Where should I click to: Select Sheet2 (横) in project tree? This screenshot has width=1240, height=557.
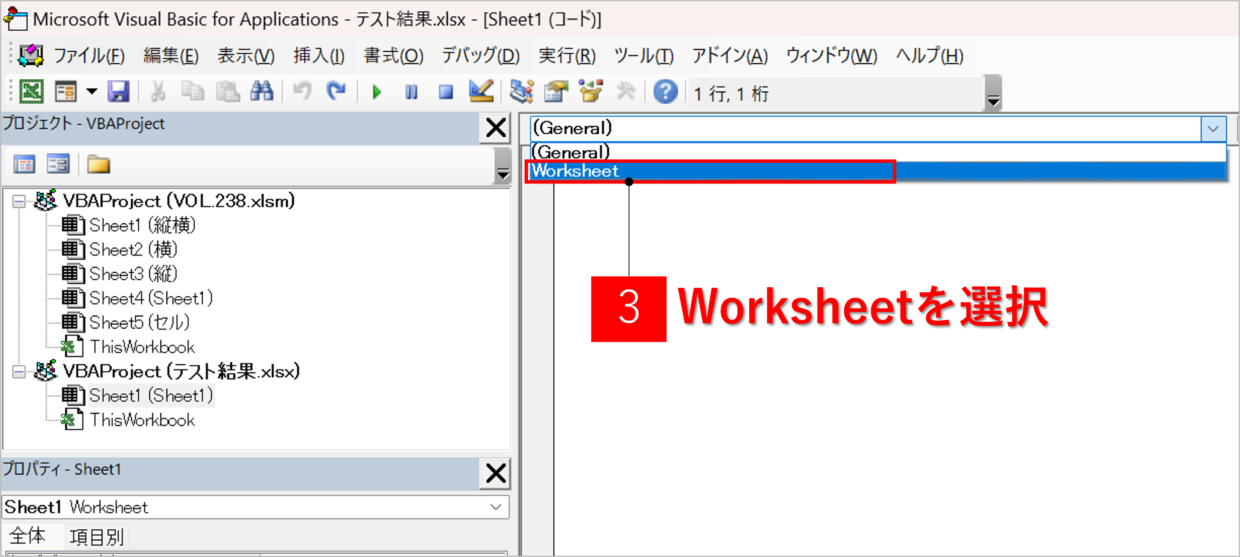coord(133,250)
